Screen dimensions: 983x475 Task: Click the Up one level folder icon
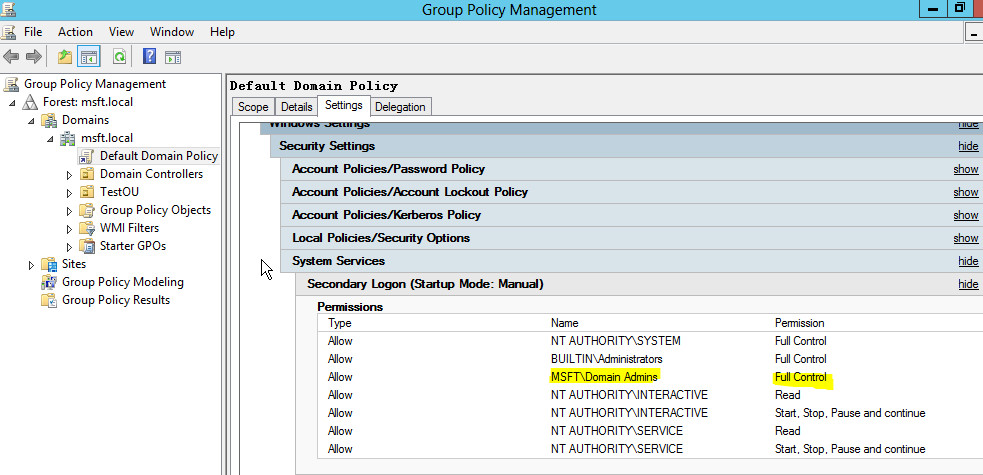65,57
